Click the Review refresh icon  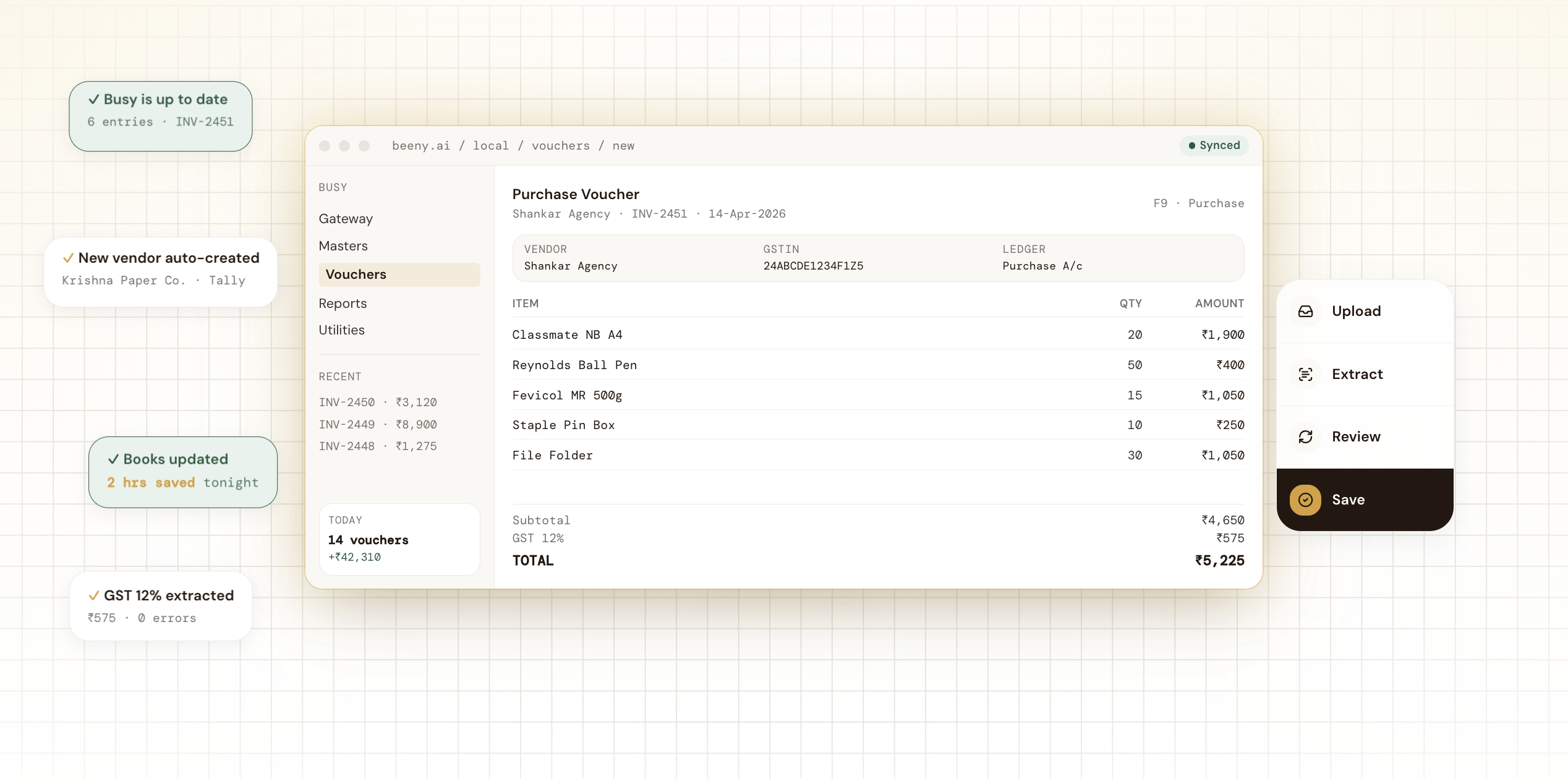(1305, 437)
